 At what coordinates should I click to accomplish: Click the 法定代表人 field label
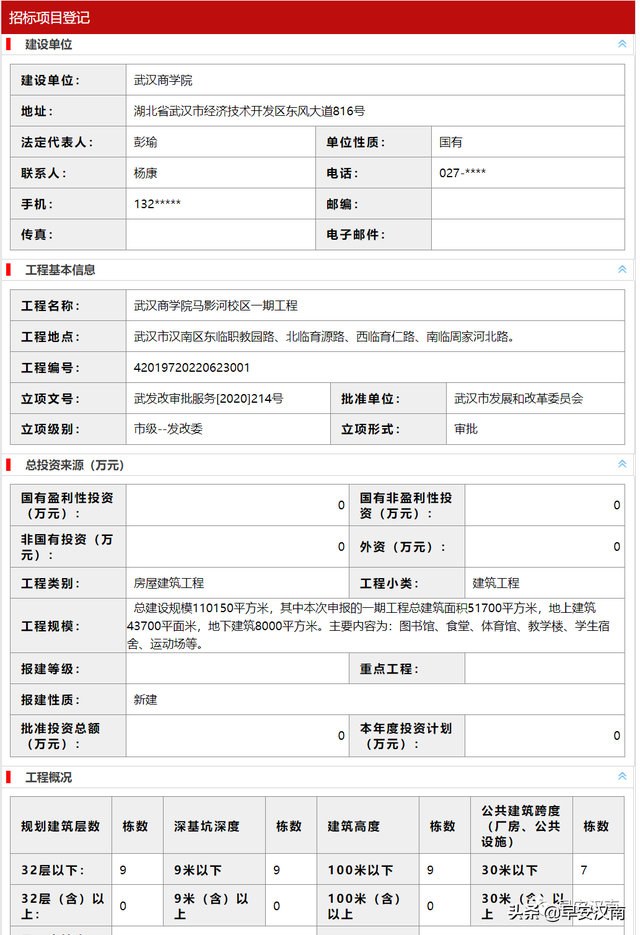57,143
